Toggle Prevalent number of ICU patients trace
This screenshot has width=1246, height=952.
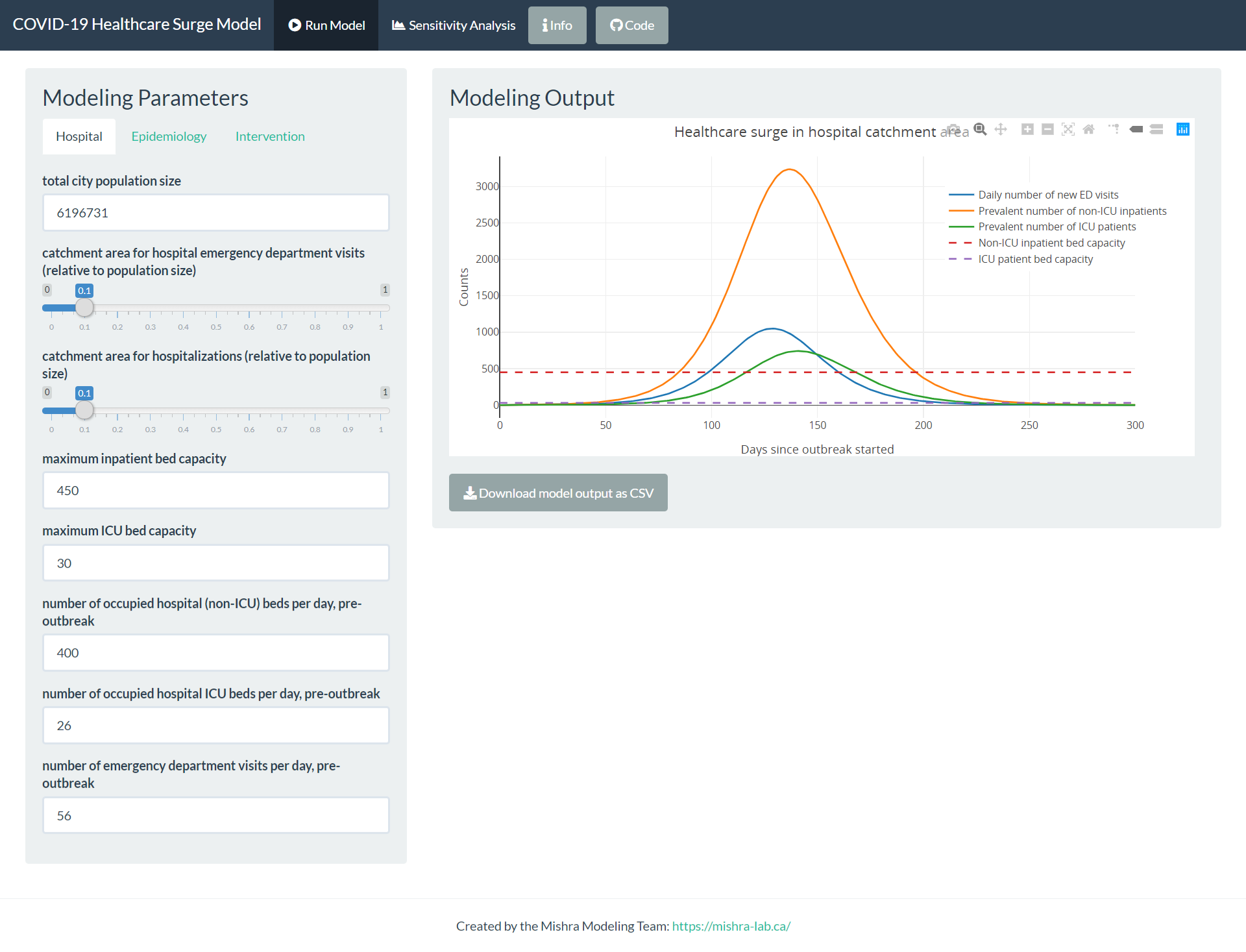click(1057, 226)
